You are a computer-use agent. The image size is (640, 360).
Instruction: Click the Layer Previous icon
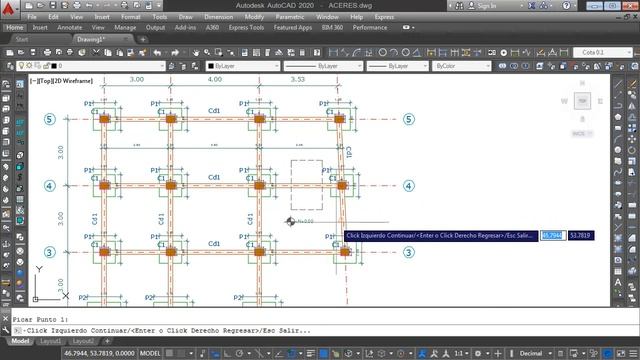(x=183, y=66)
